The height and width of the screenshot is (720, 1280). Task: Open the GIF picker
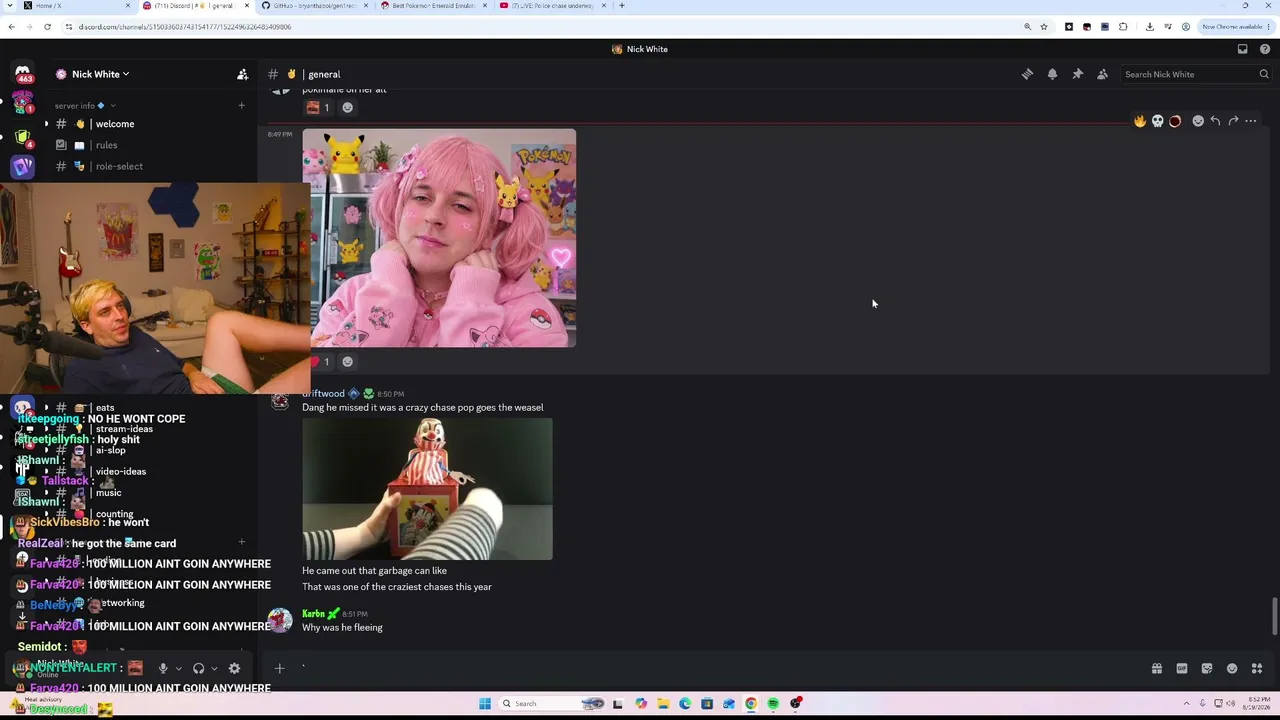(1182, 668)
